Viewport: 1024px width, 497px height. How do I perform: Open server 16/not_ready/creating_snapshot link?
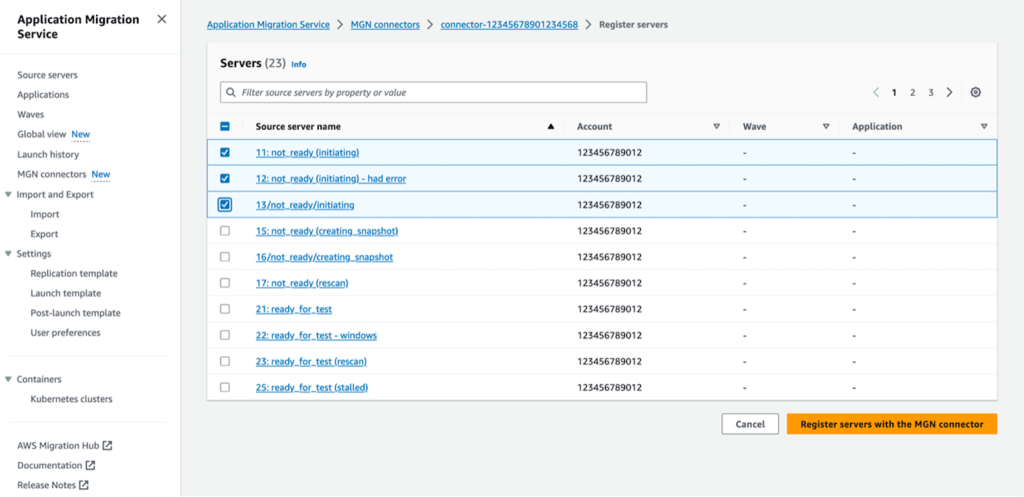324,257
